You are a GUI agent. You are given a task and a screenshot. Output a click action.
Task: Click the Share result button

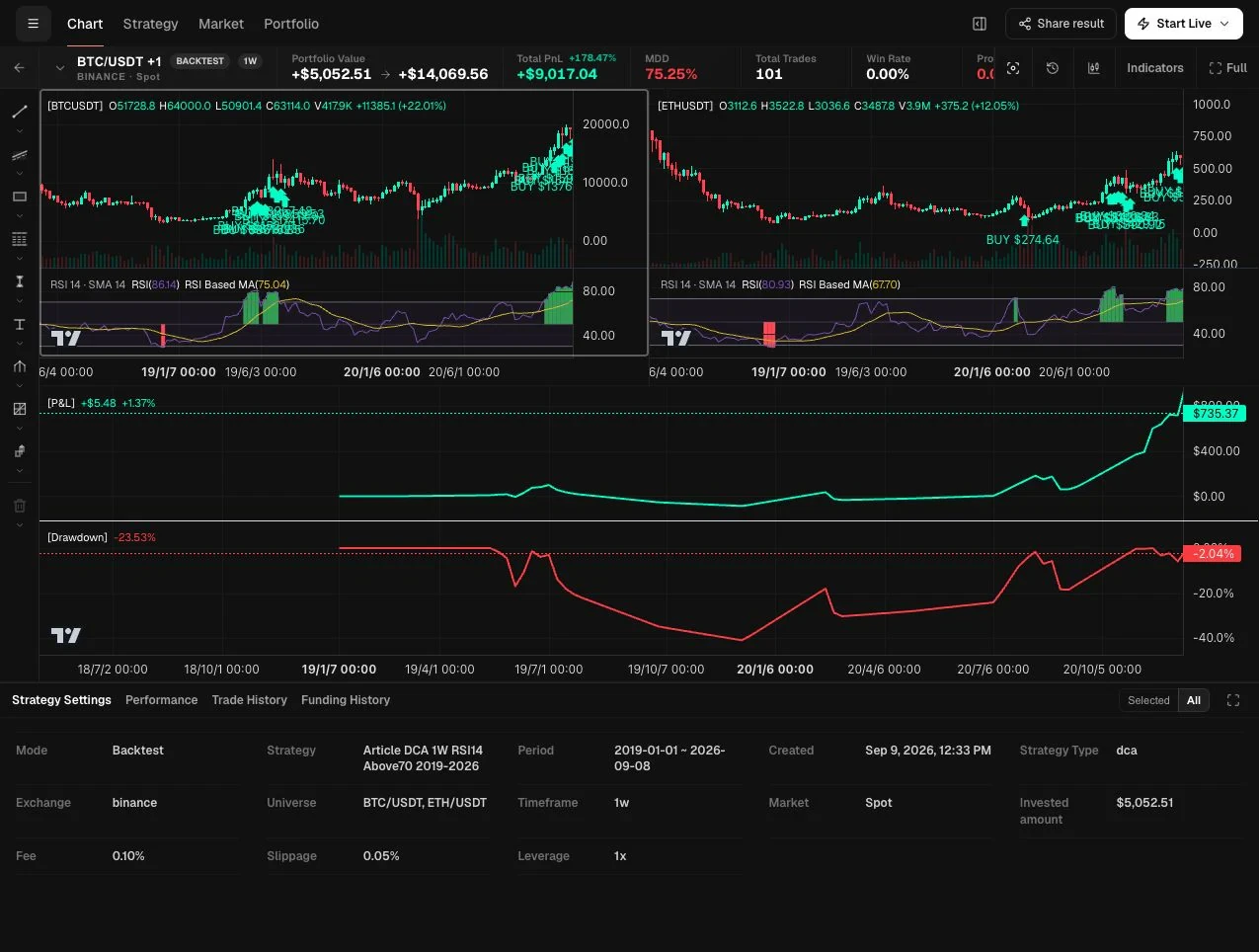[x=1061, y=24]
